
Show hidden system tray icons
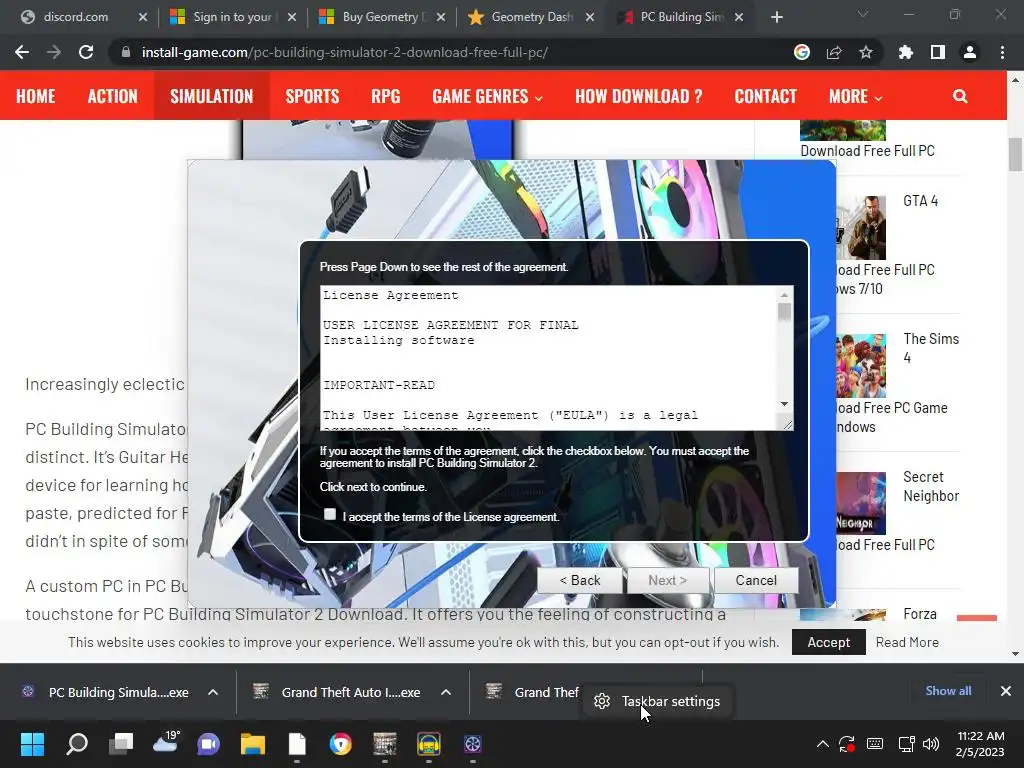click(823, 744)
